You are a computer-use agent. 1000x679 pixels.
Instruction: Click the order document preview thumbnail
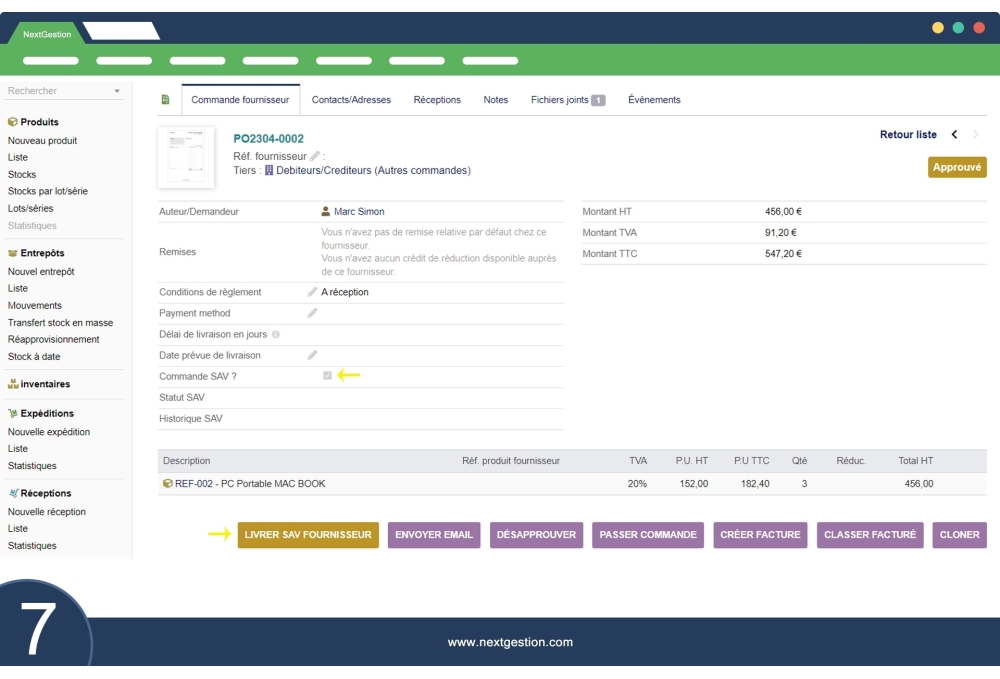tap(186, 157)
